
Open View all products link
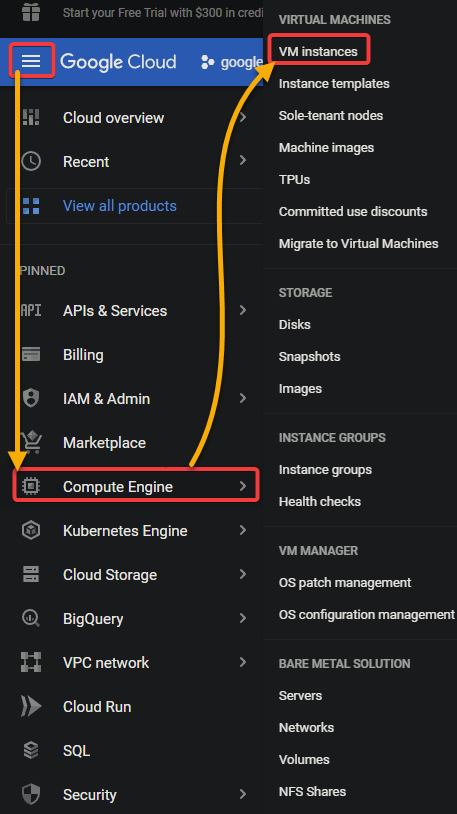click(x=119, y=206)
